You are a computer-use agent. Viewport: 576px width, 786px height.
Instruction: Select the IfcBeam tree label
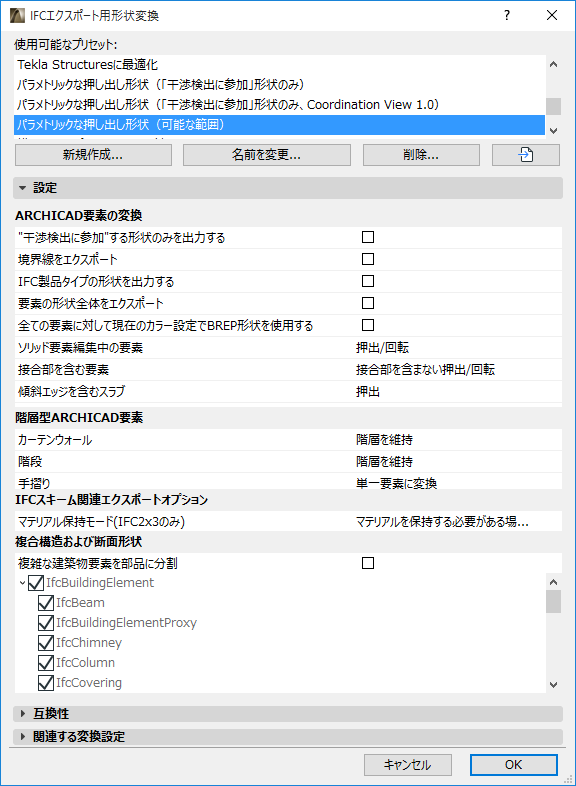[x=80, y=603]
